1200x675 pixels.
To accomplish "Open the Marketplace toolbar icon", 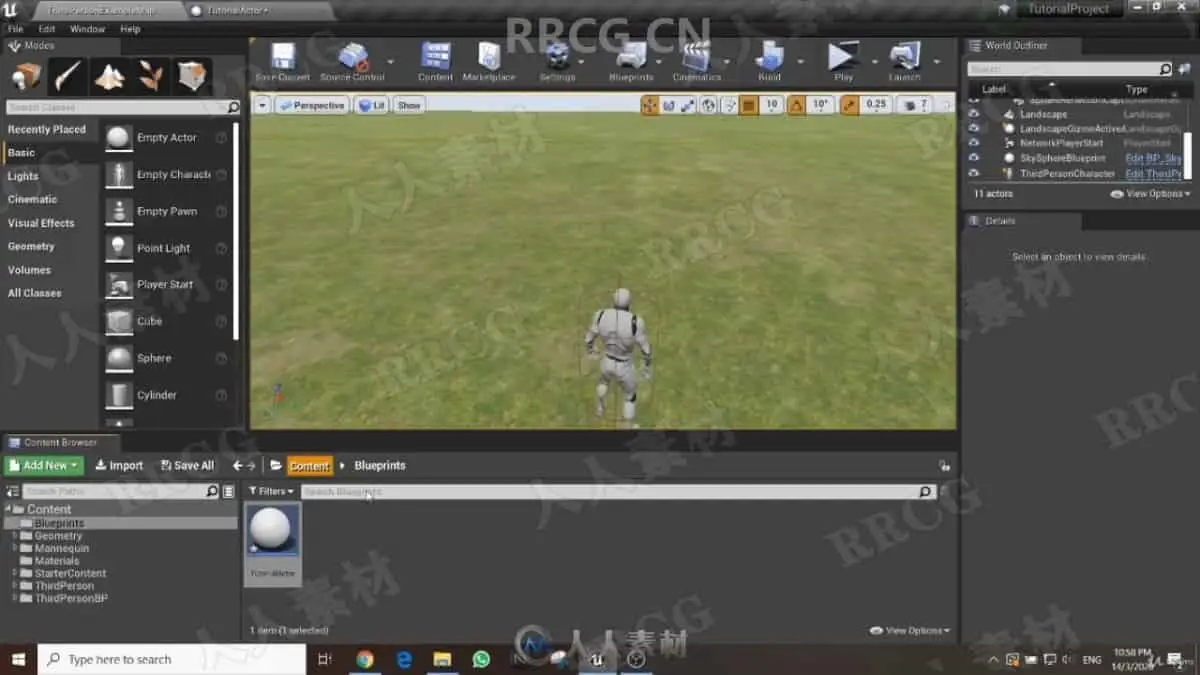I will [489, 62].
